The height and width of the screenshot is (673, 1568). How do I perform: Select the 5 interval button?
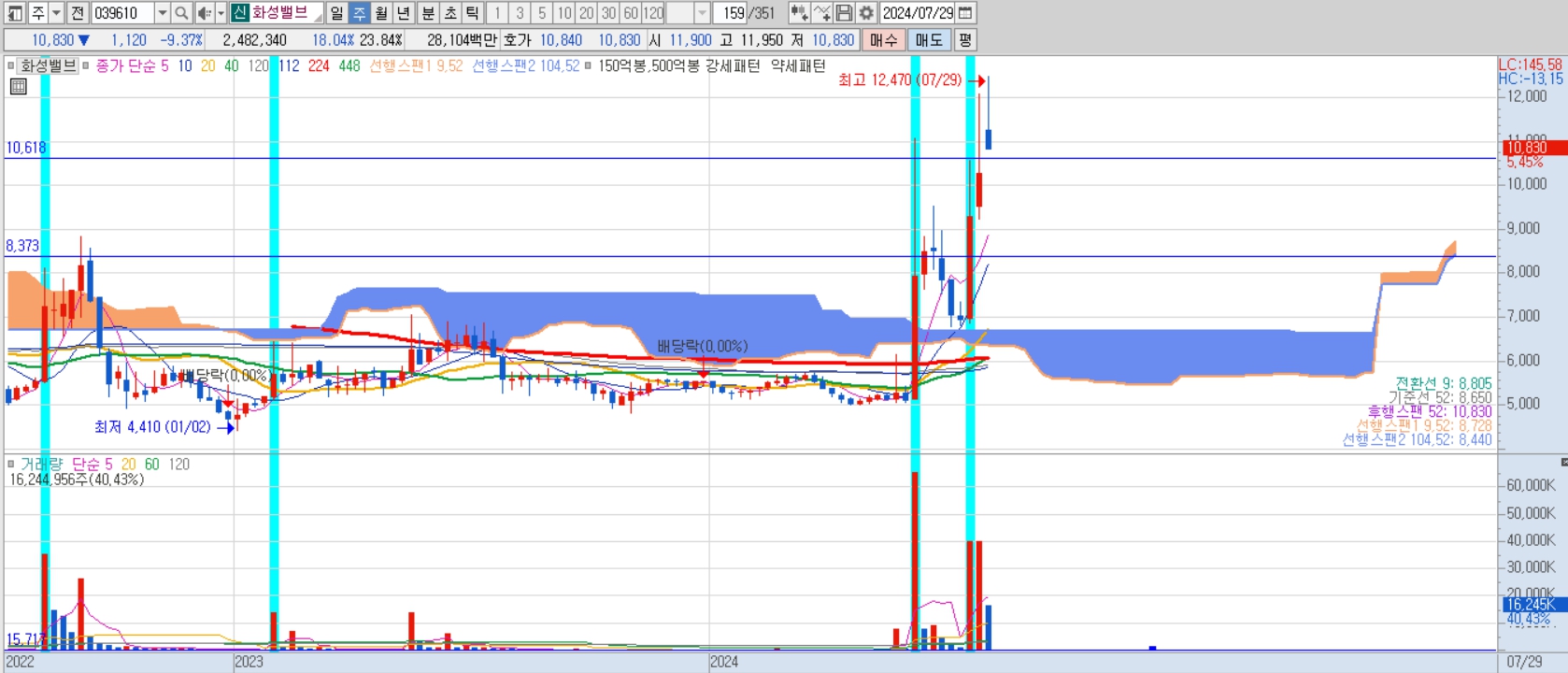542,13
